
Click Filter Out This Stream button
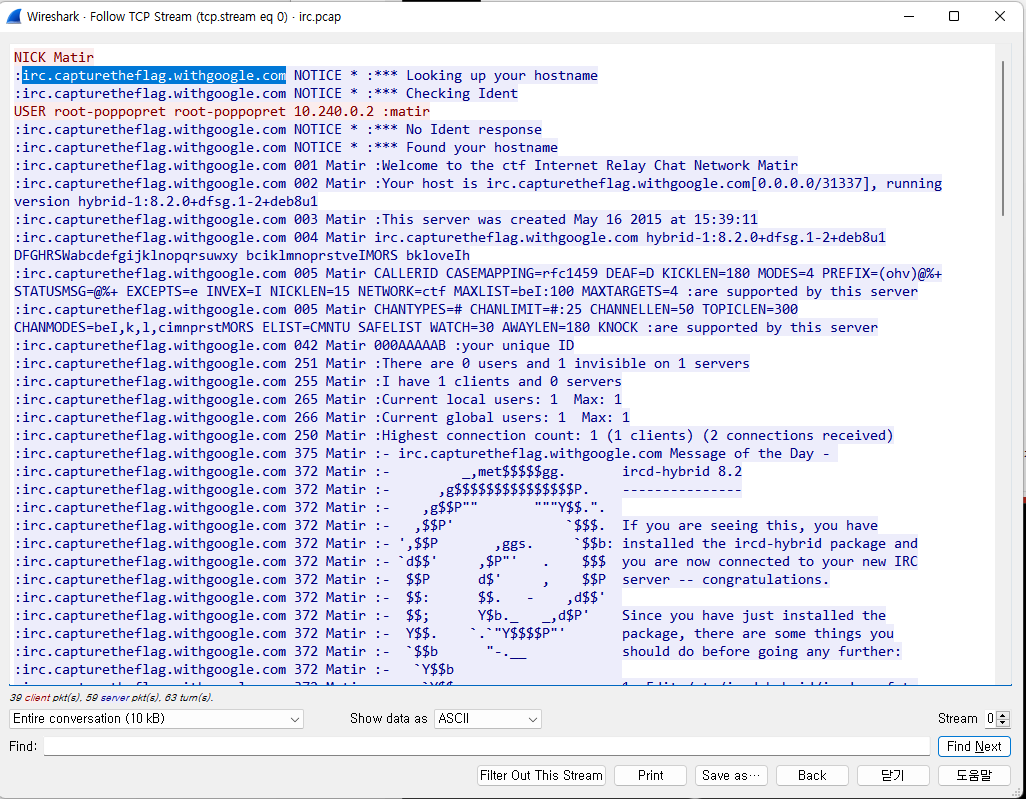pos(541,775)
